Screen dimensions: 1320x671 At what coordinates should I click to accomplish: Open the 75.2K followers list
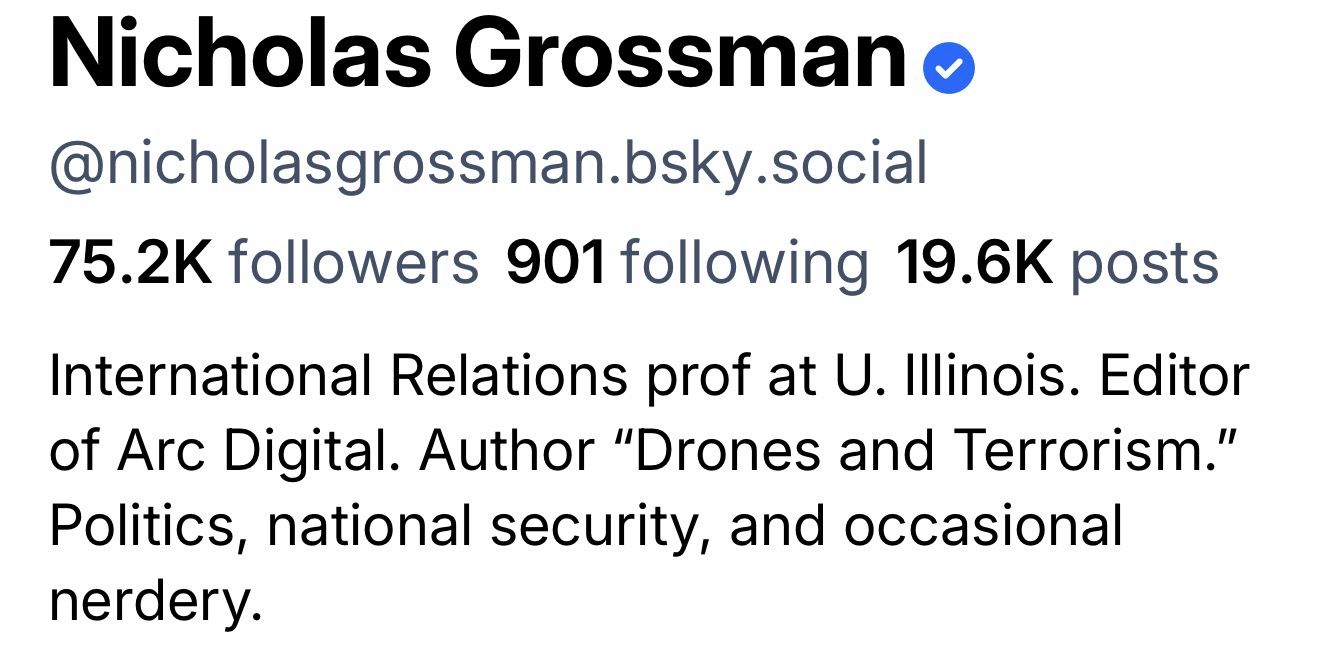pyautogui.click(x=264, y=263)
